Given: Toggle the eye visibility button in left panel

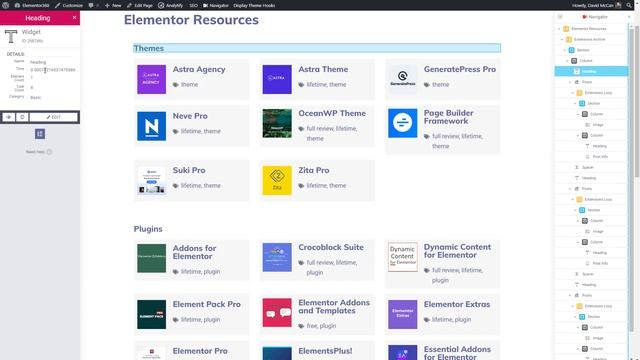Looking at the screenshot, I should click(x=9, y=117).
